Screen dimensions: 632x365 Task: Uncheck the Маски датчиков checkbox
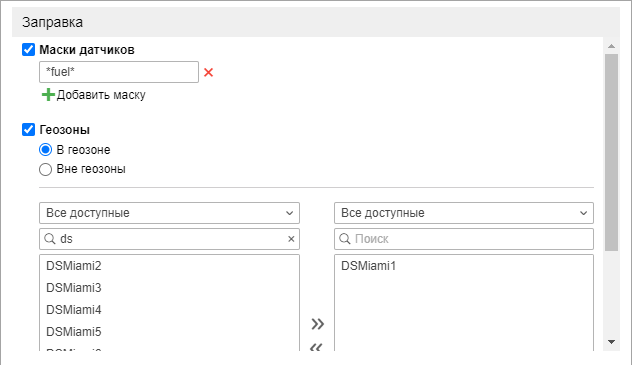coord(28,50)
